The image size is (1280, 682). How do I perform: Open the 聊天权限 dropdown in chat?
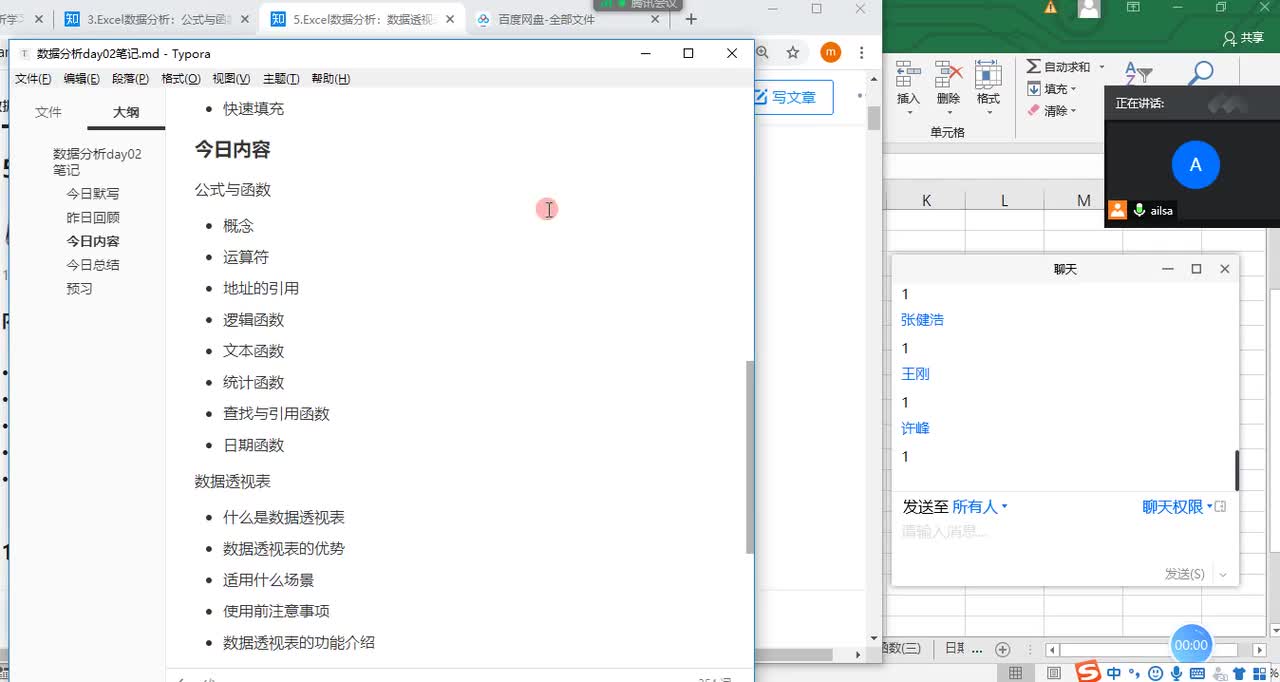[1178, 507]
